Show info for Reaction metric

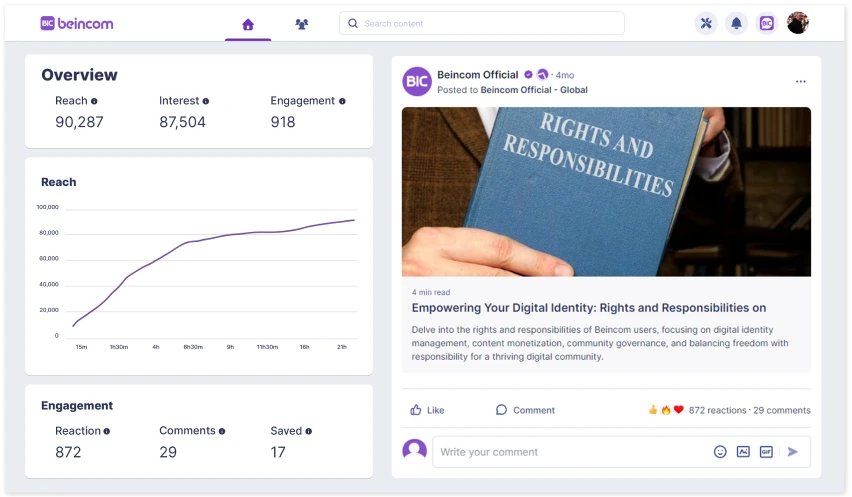(x=106, y=431)
